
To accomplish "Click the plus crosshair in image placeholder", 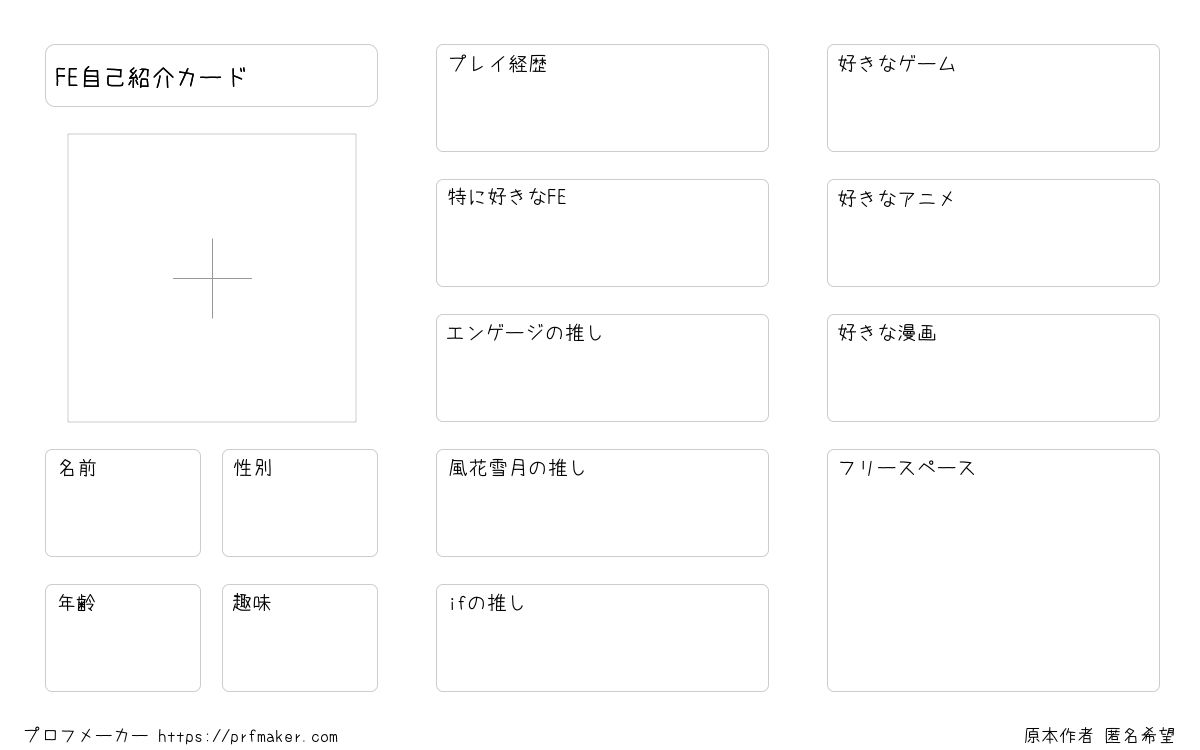I will point(212,278).
